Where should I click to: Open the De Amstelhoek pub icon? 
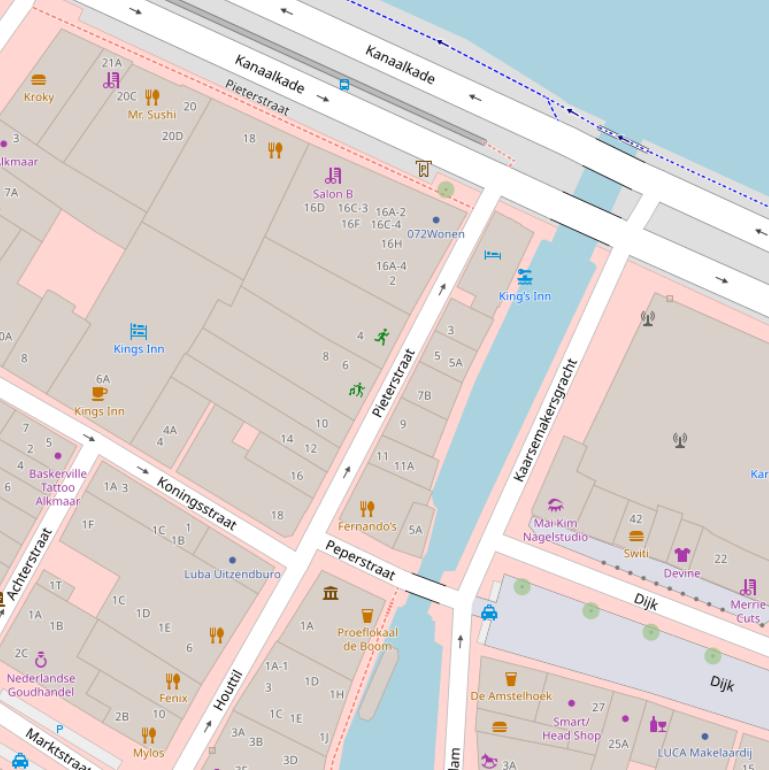click(x=511, y=679)
